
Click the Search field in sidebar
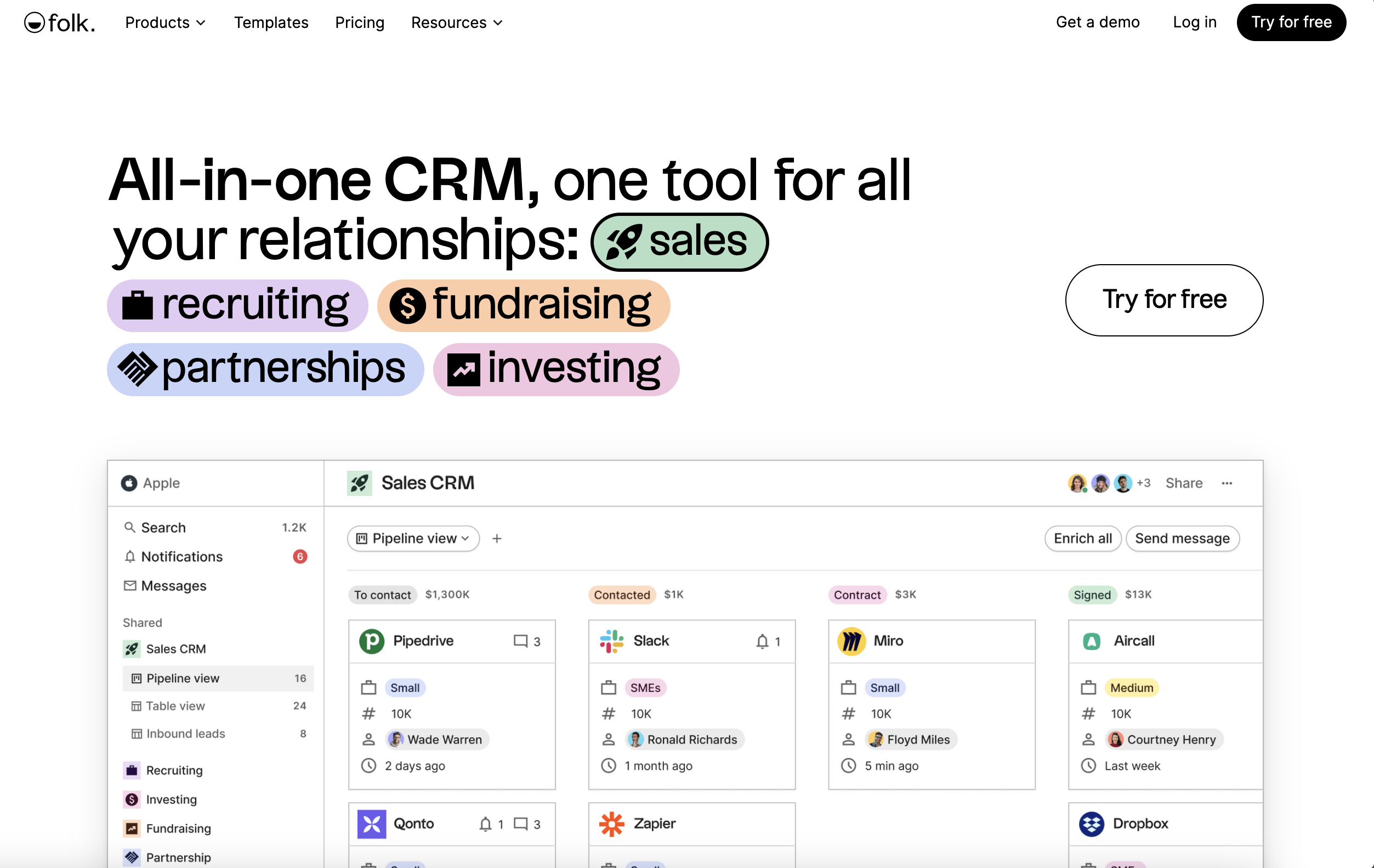(x=163, y=528)
